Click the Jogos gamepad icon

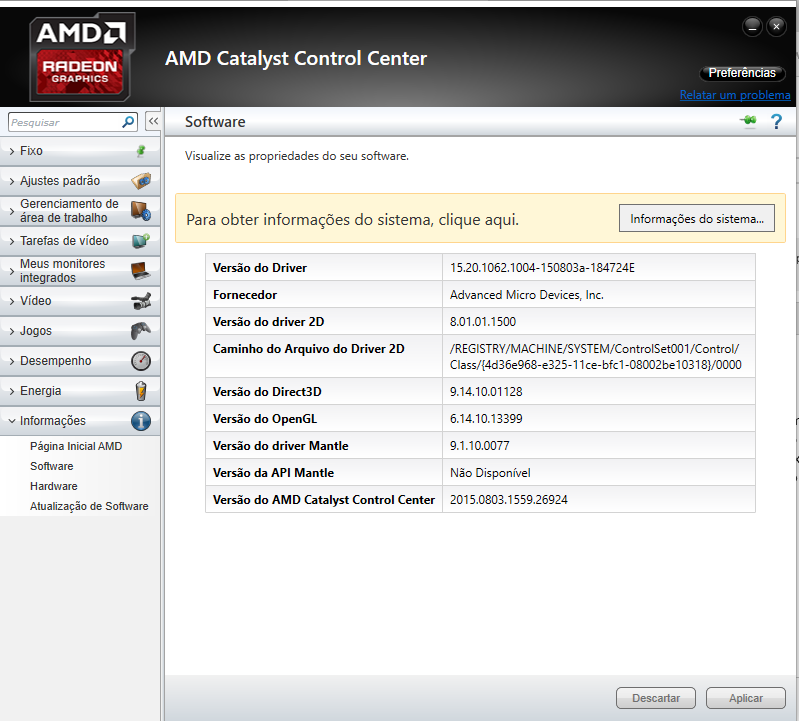(x=141, y=331)
